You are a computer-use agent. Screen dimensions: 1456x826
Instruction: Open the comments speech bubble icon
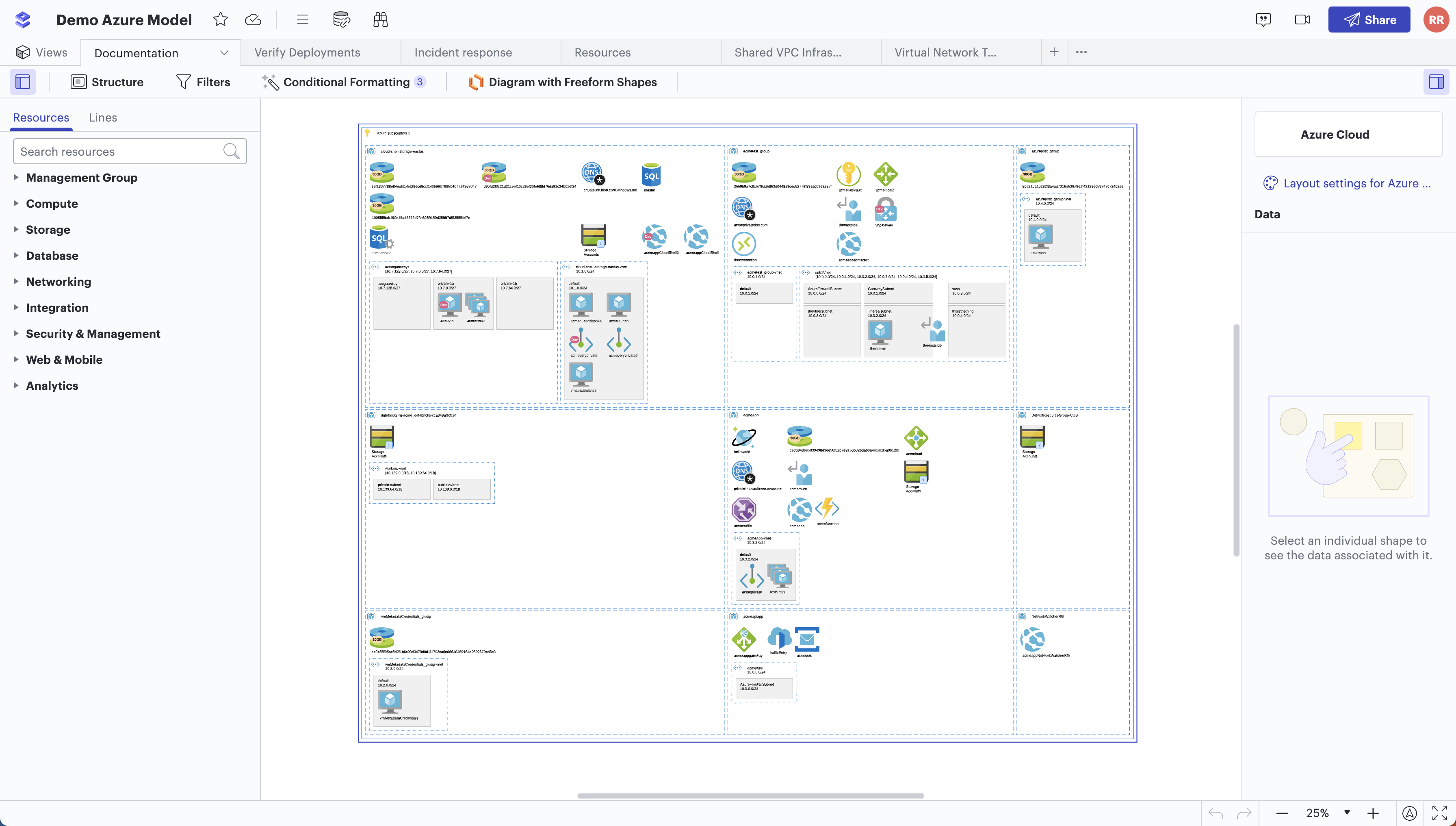point(1263,20)
